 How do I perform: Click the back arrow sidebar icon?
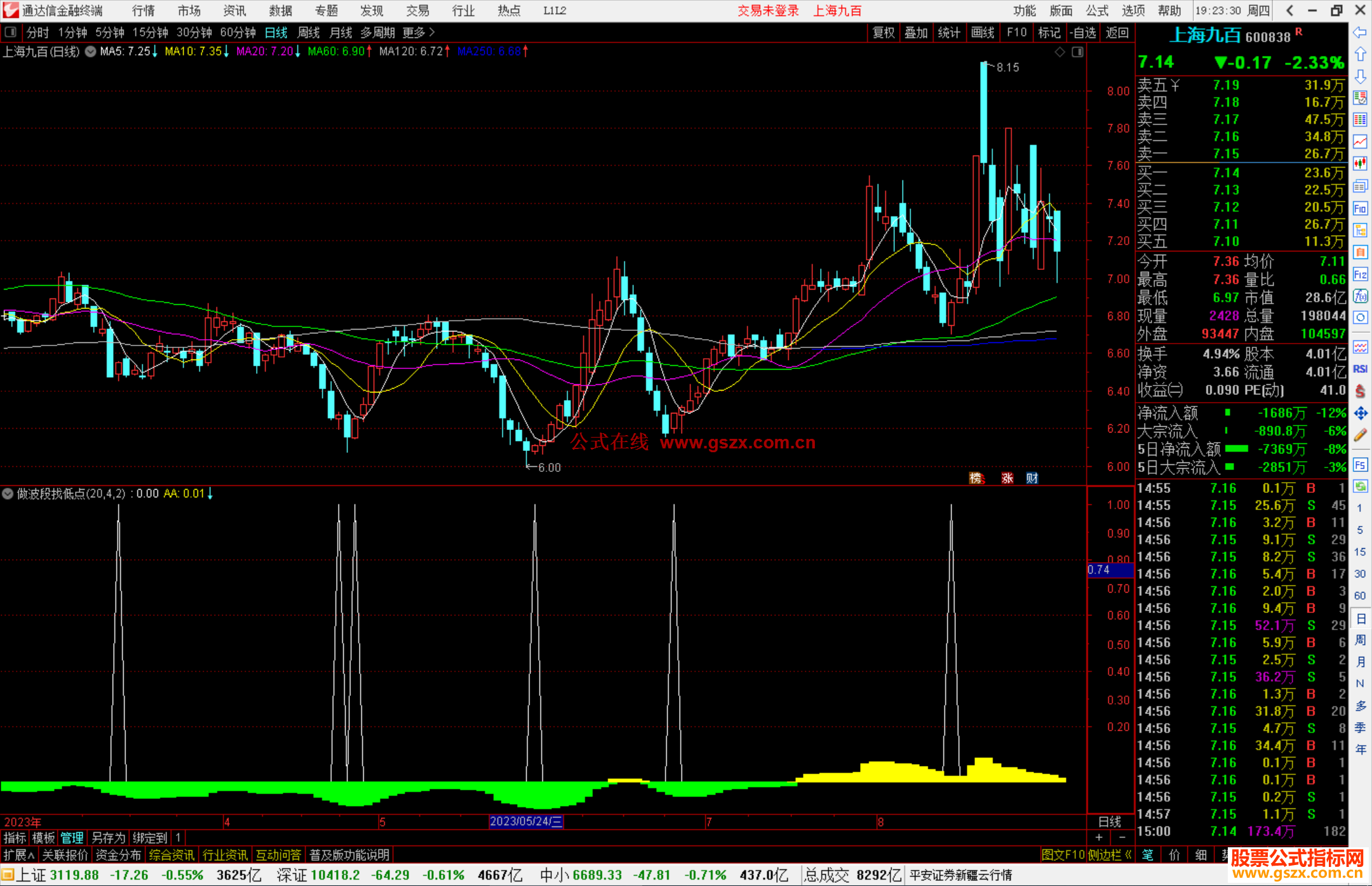pyautogui.click(x=1360, y=32)
